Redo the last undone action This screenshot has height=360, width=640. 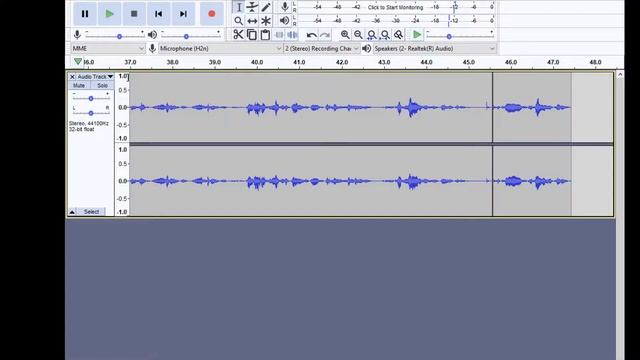pos(325,35)
